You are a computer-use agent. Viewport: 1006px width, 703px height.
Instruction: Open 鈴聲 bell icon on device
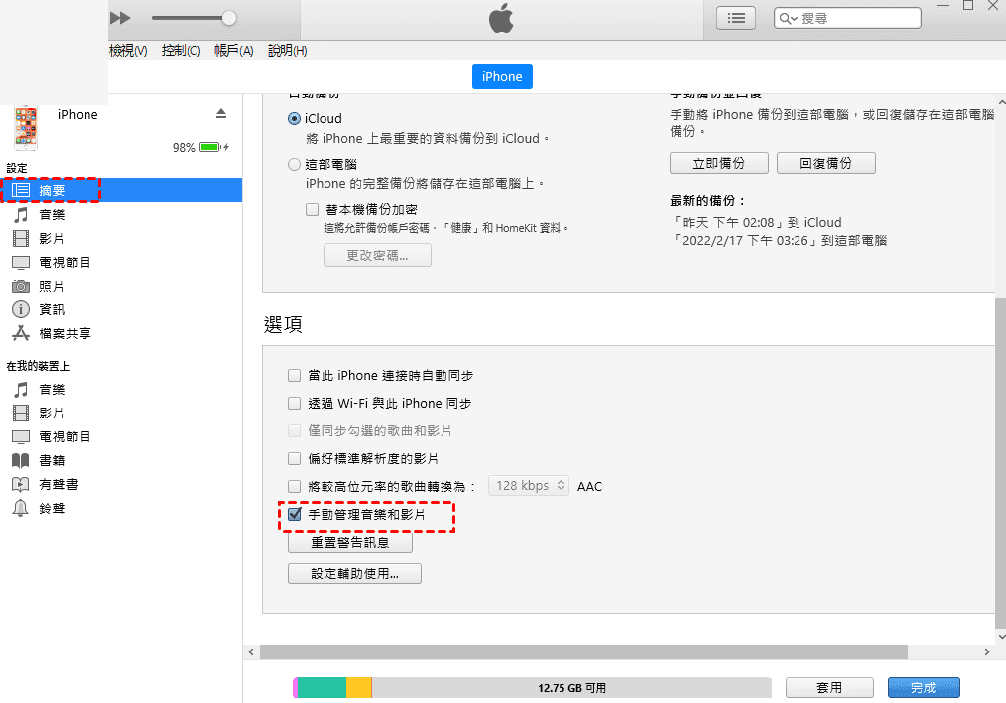[x=21, y=508]
